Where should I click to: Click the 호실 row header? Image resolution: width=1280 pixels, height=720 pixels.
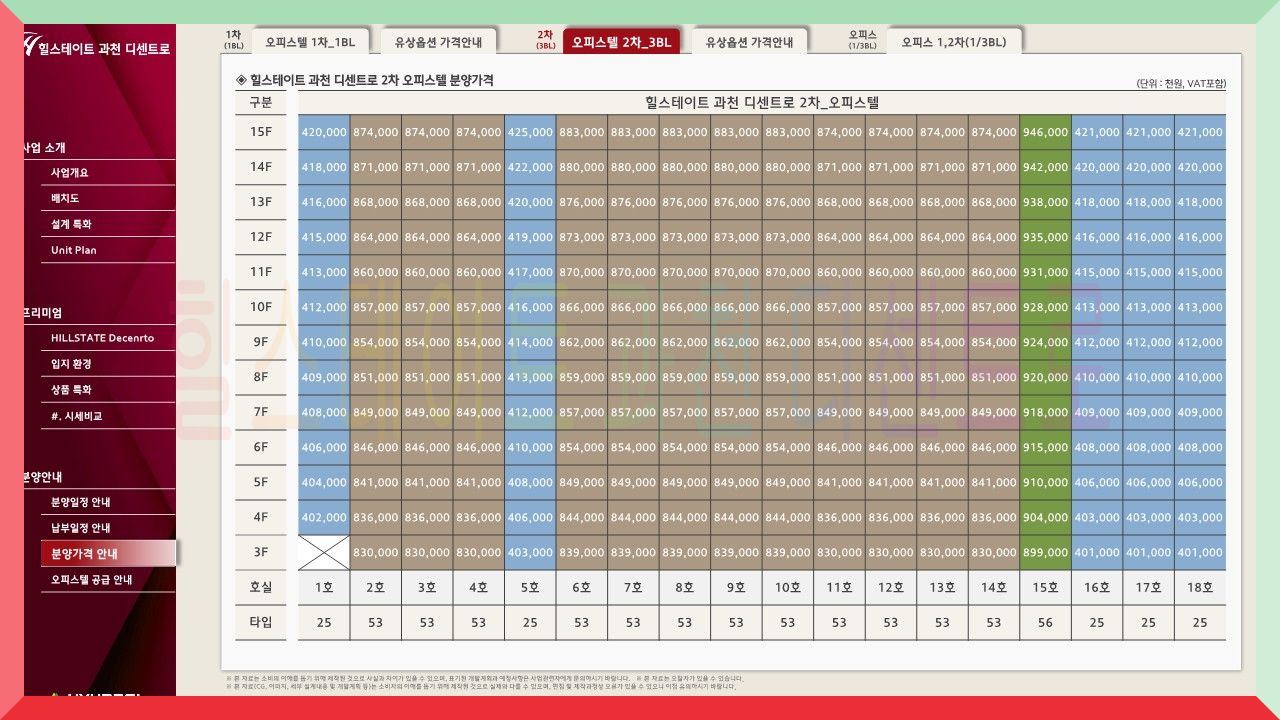tap(261, 588)
